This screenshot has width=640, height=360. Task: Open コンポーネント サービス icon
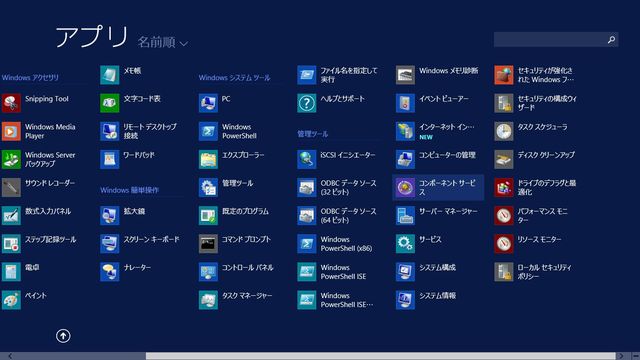(405, 187)
